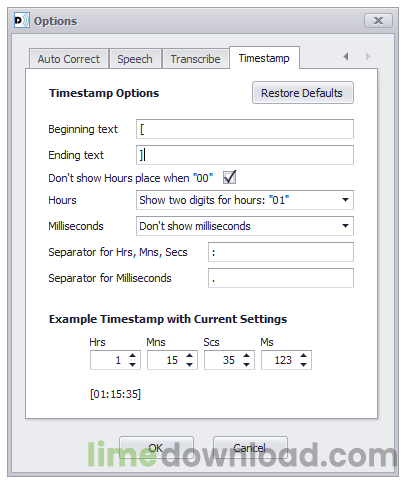
Task: Decrease the Mns example value
Action: [x=189, y=365]
